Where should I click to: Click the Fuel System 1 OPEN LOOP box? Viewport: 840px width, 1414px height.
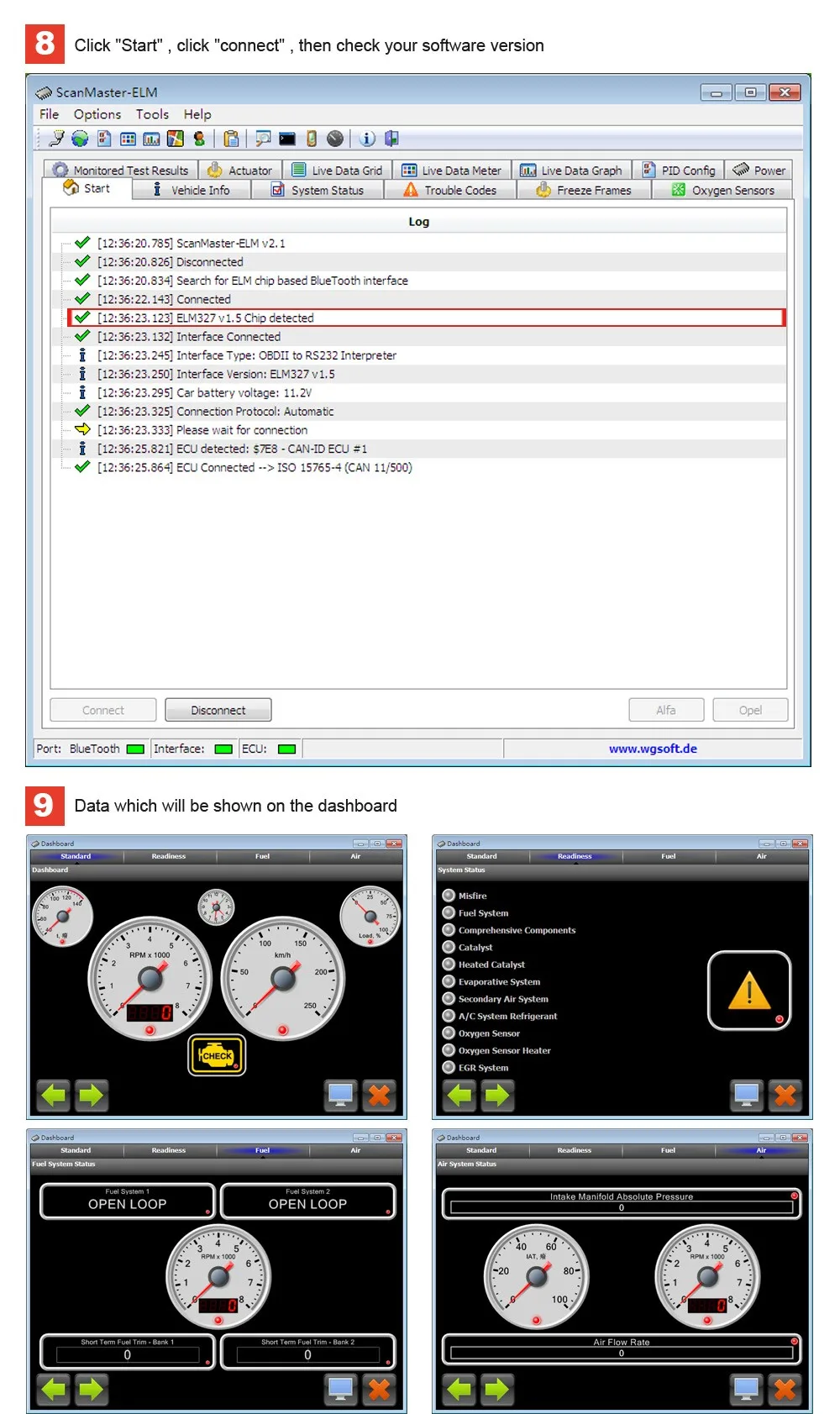(128, 1201)
